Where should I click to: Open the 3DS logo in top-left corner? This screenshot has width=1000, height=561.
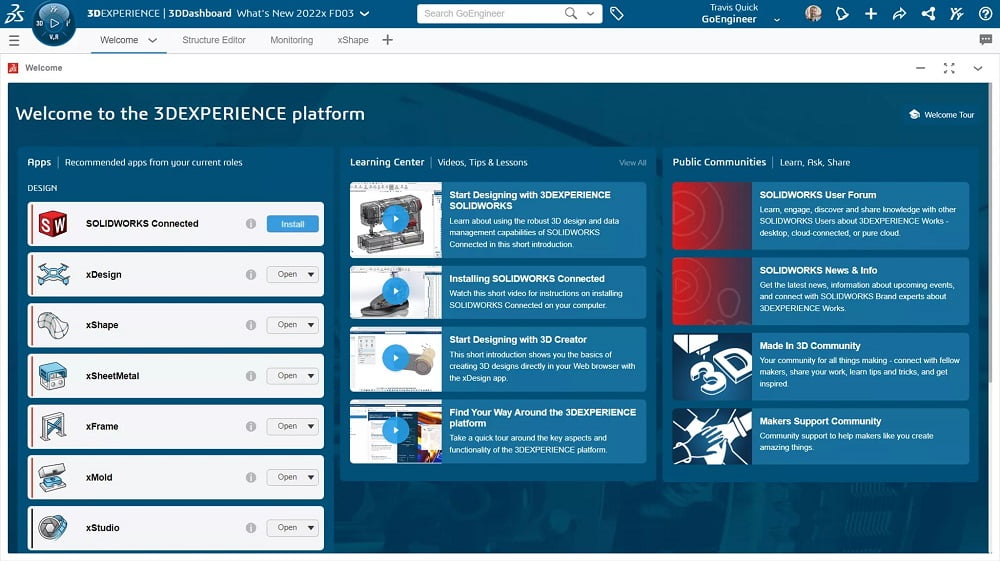[x=14, y=13]
